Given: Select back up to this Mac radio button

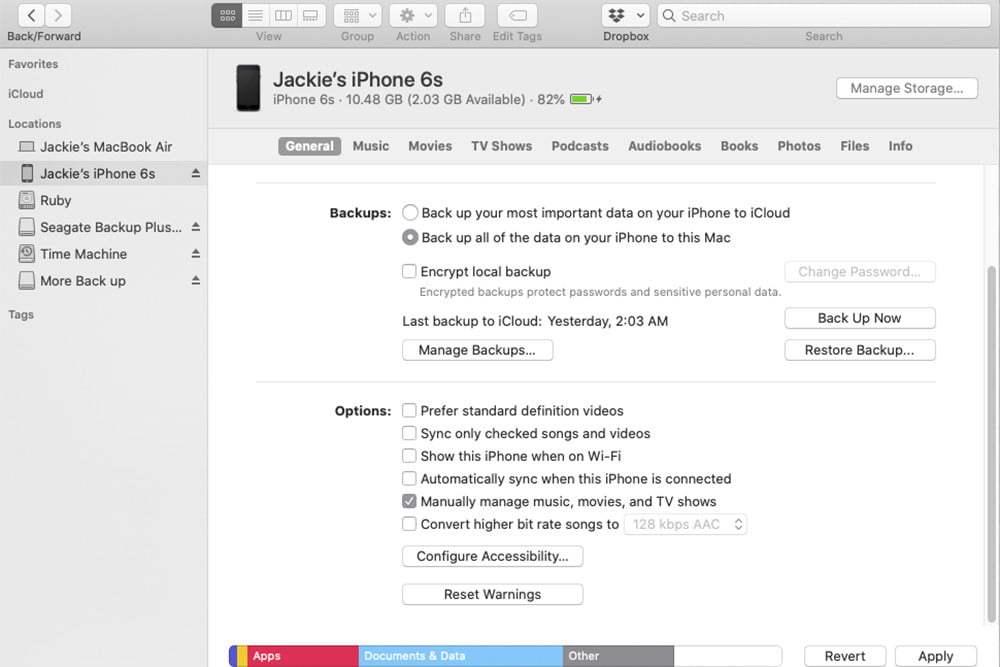Looking at the screenshot, I should pos(410,237).
